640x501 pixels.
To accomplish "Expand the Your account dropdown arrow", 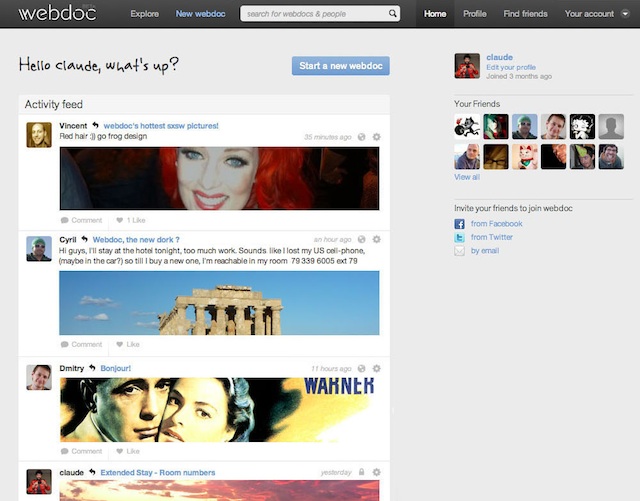I will click(x=625, y=14).
